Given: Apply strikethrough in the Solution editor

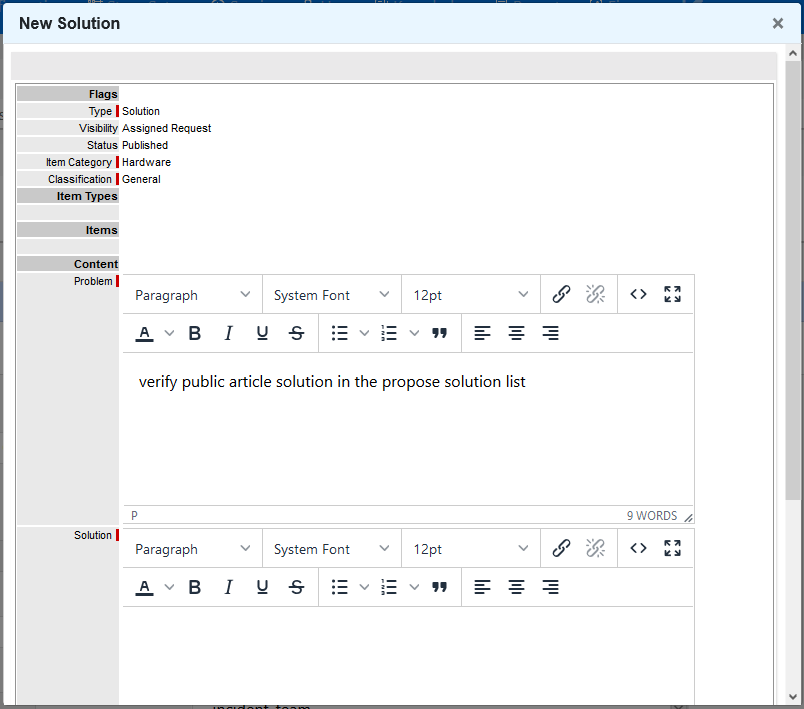Looking at the screenshot, I should coord(296,587).
